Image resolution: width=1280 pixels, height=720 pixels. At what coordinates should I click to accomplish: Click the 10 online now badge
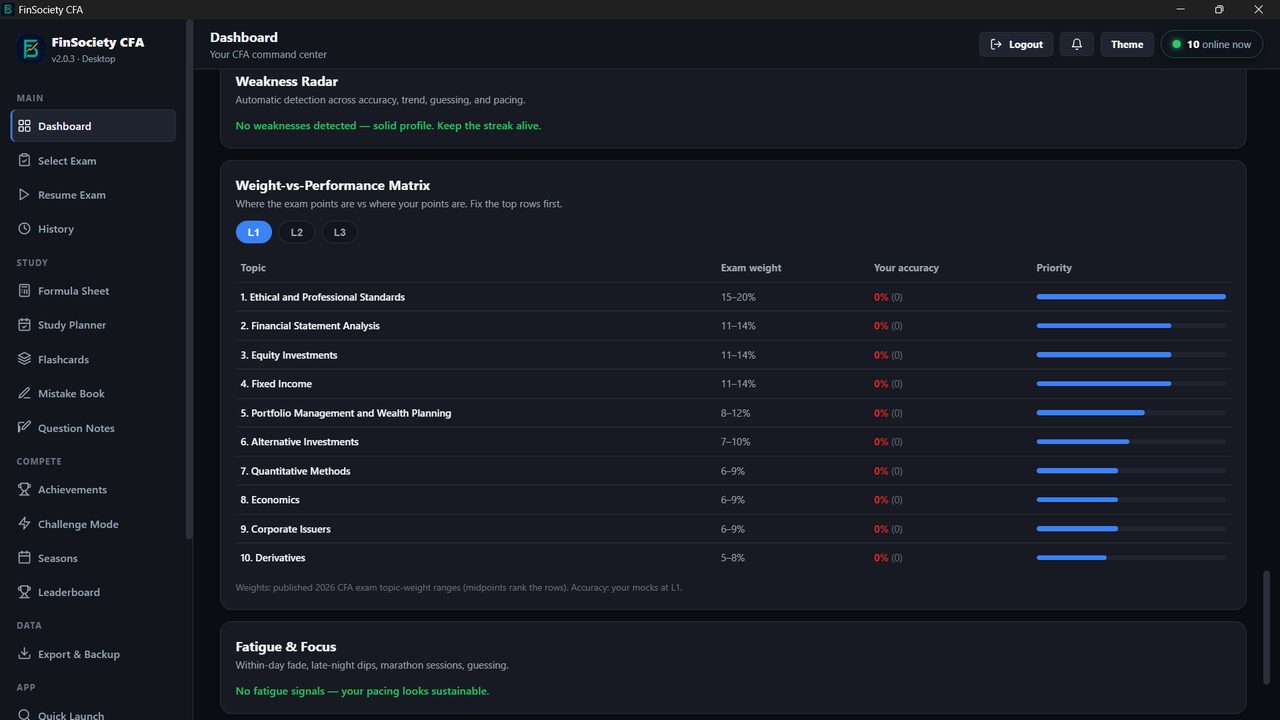pyautogui.click(x=1212, y=44)
